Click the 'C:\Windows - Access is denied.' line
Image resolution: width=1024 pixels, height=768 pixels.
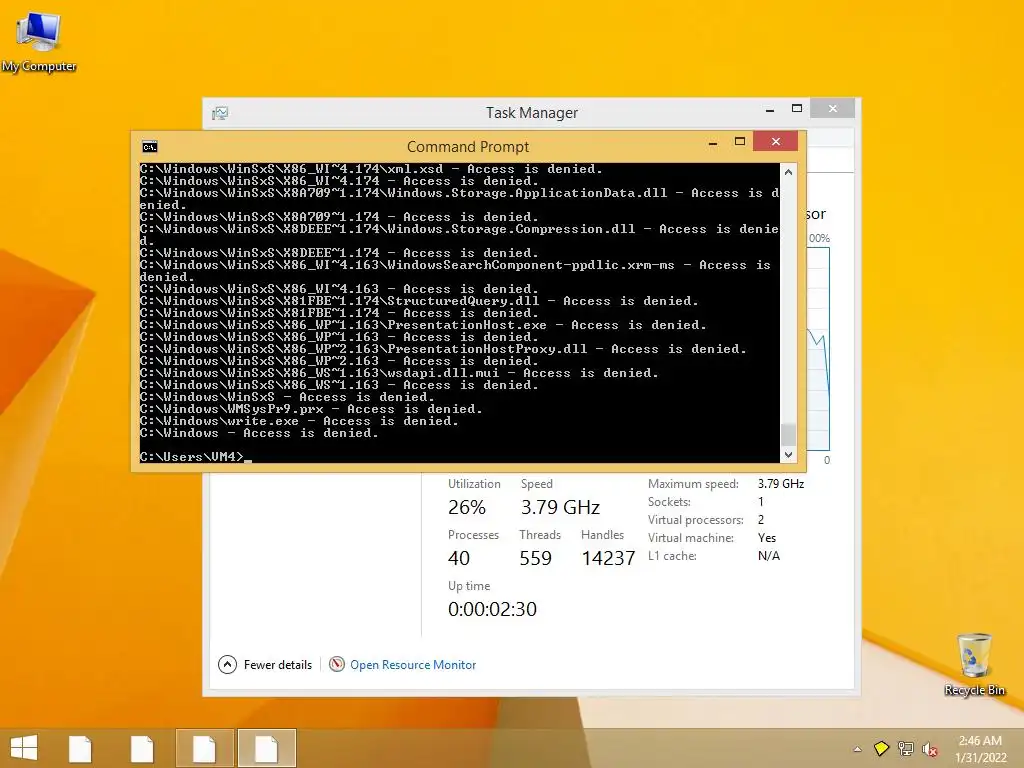tap(259, 433)
